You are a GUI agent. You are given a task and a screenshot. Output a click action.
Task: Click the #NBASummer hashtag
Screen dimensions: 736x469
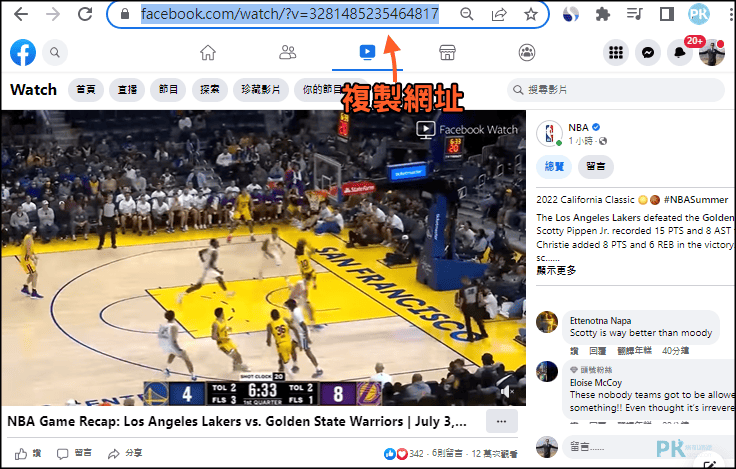pyautogui.click(x=696, y=200)
